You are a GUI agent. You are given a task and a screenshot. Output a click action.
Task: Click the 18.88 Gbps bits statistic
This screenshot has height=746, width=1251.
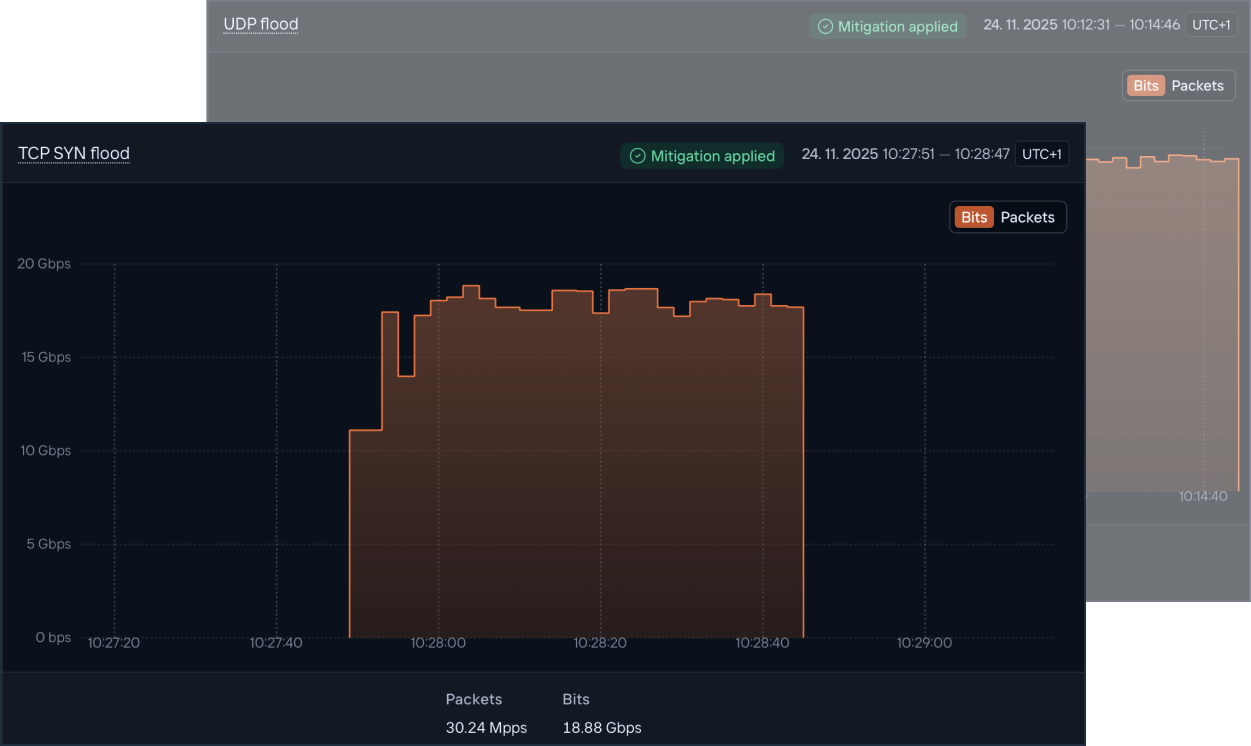tap(601, 728)
